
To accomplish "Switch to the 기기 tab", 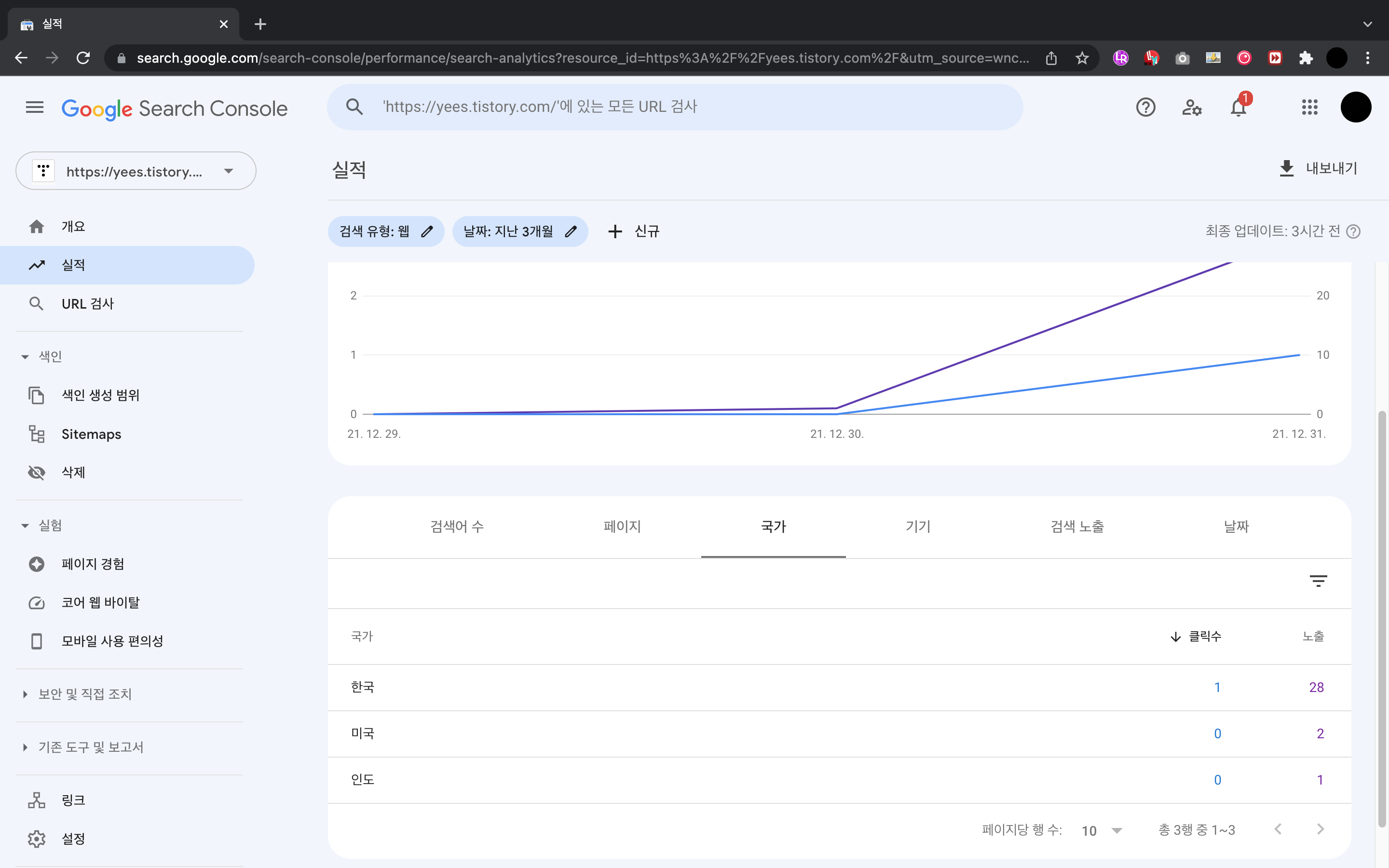I will click(917, 527).
